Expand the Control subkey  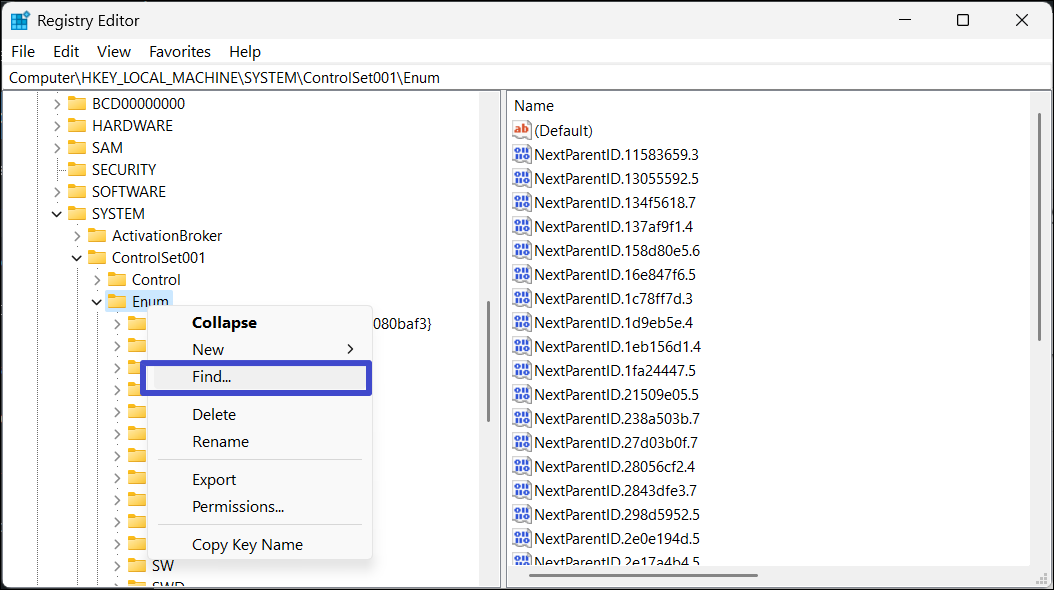click(96, 280)
